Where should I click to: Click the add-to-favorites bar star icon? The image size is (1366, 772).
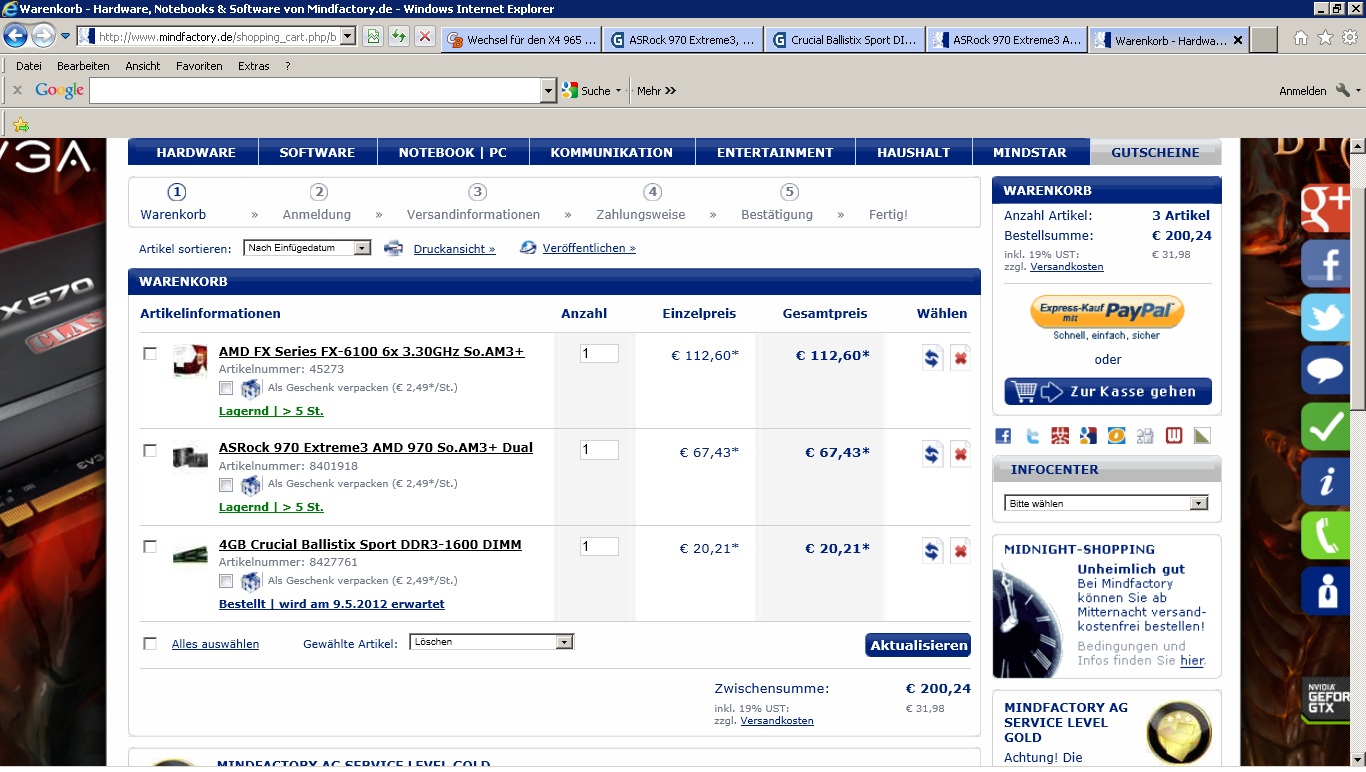click(x=21, y=124)
